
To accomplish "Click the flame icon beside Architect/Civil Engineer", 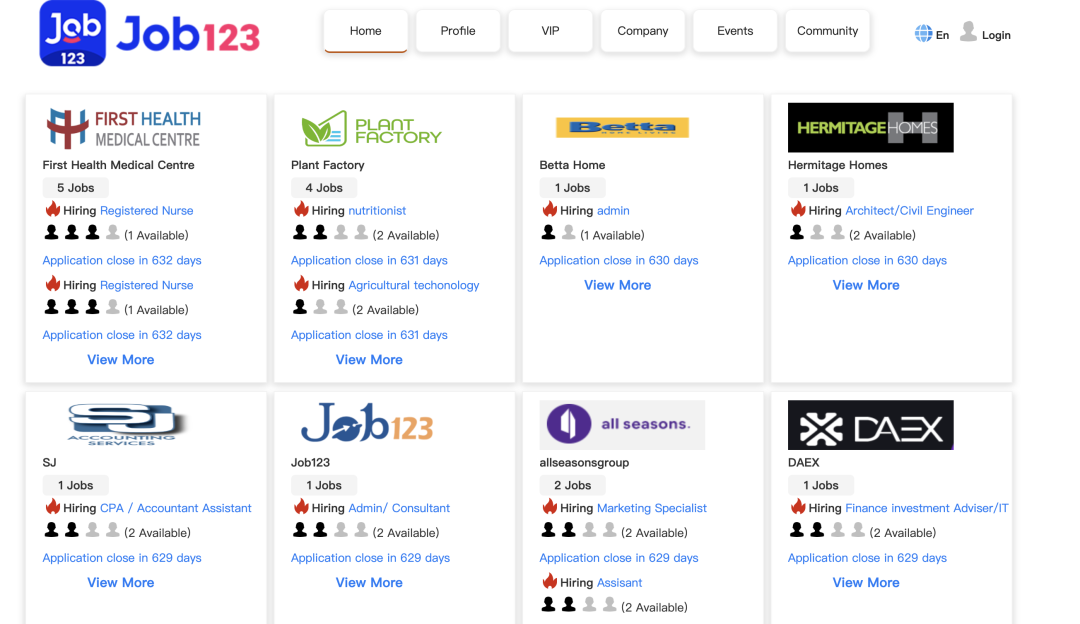I will coord(798,209).
